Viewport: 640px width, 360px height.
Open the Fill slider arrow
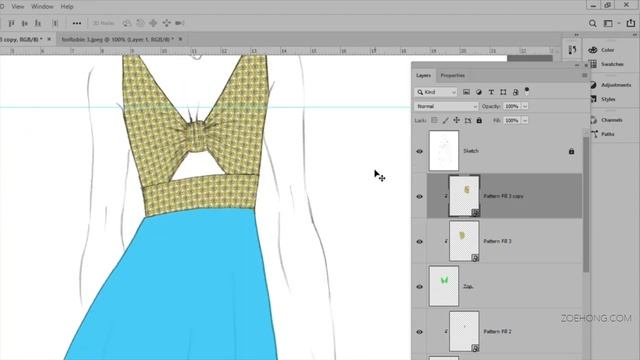pyautogui.click(x=525, y=120)
